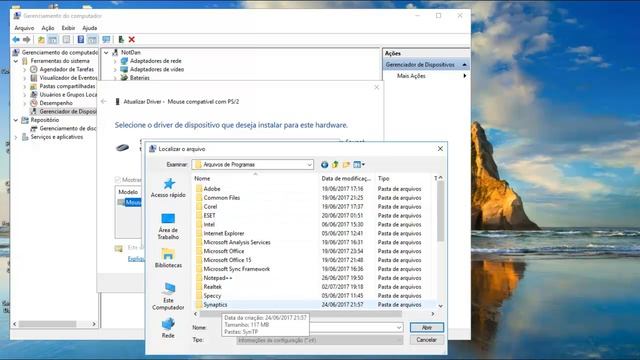The width and height of the screenshot is (640, 360).
Task: Click left pane horizontal scrollbar right arrow
Action: click(94, 324)
